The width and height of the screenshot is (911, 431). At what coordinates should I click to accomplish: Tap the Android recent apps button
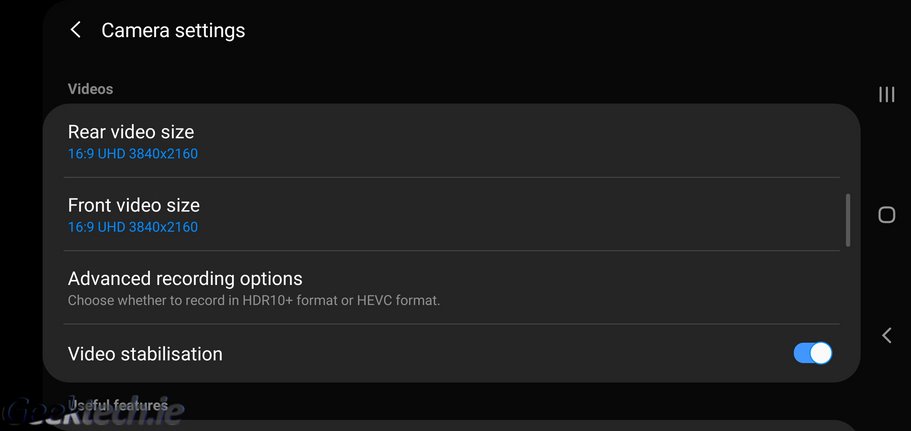pyautogui.click(x=886, y=94)
